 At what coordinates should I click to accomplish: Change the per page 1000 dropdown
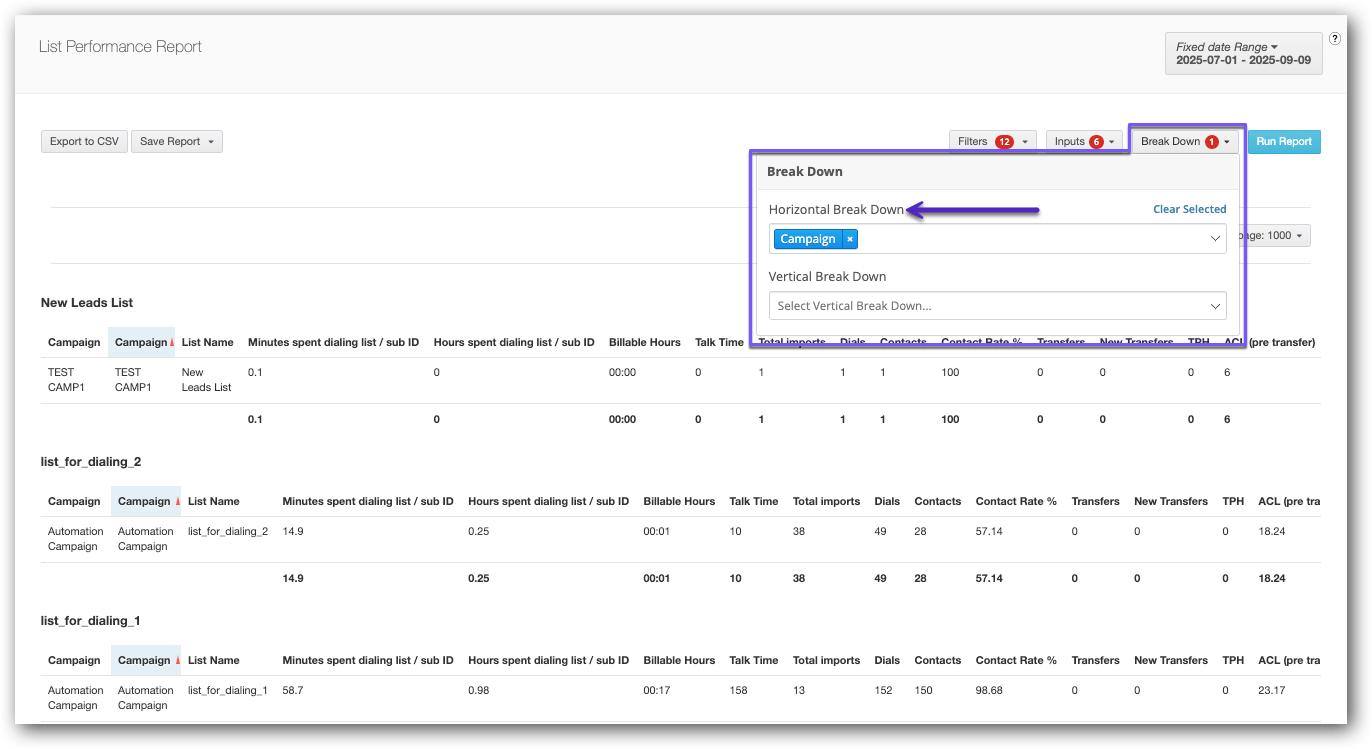pos(1275,236)
